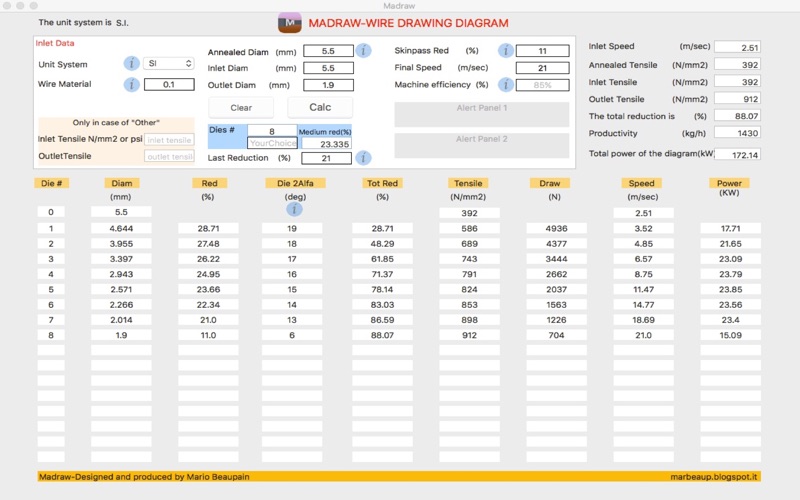Click the total reduction cell 71.37
This screenshot has height=500, width=800.
pyautogui.click(x=382, y=274)
